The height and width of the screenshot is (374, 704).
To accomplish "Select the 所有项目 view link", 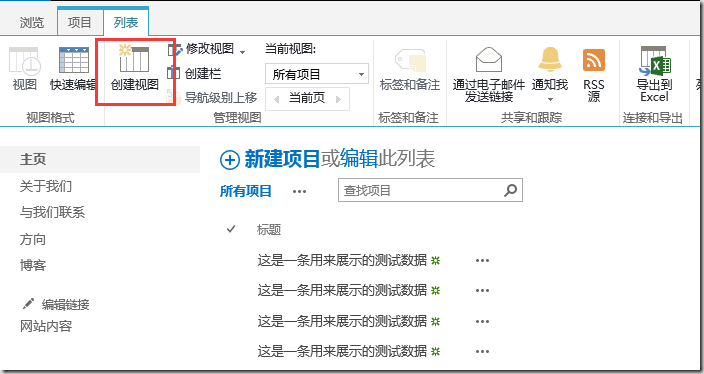I will pos(246,191).
